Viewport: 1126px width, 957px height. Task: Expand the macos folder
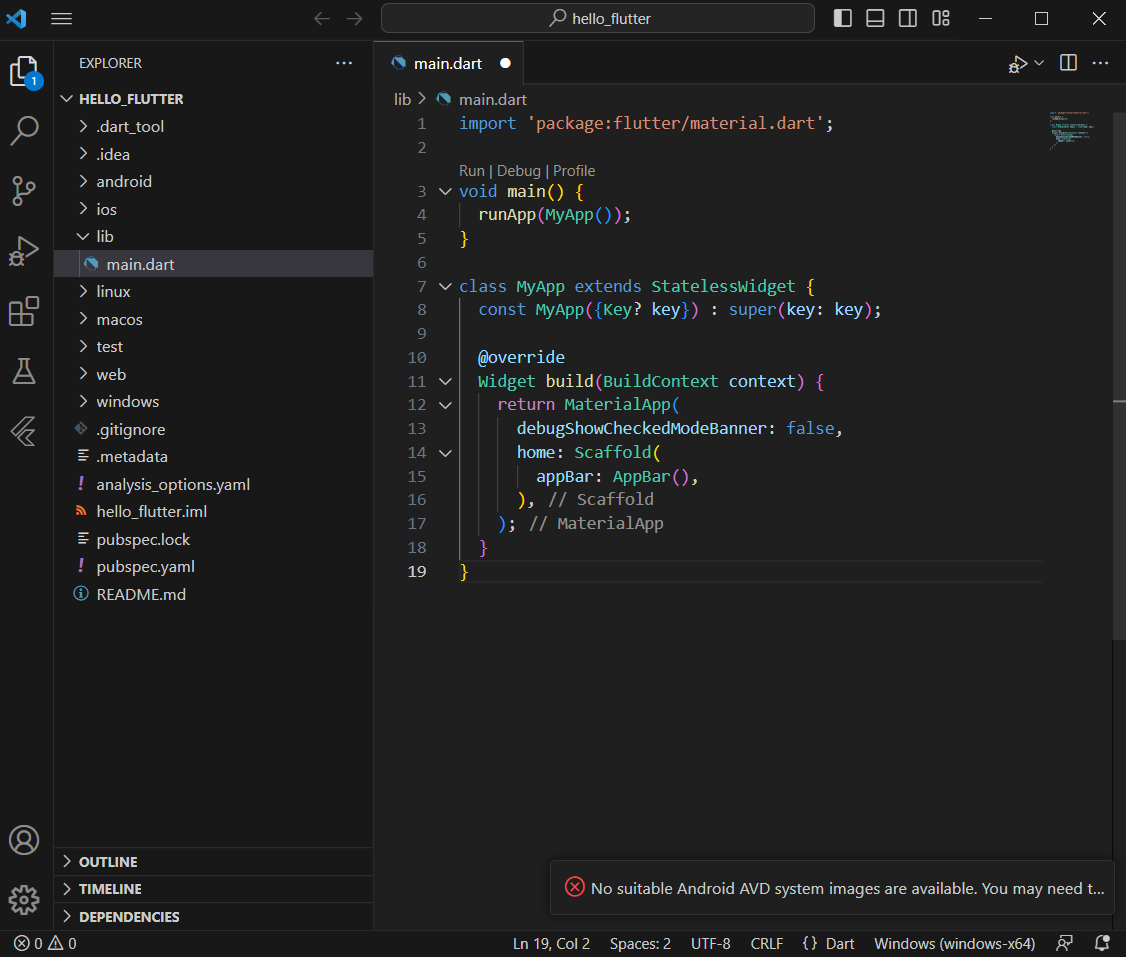pos(213,319)
